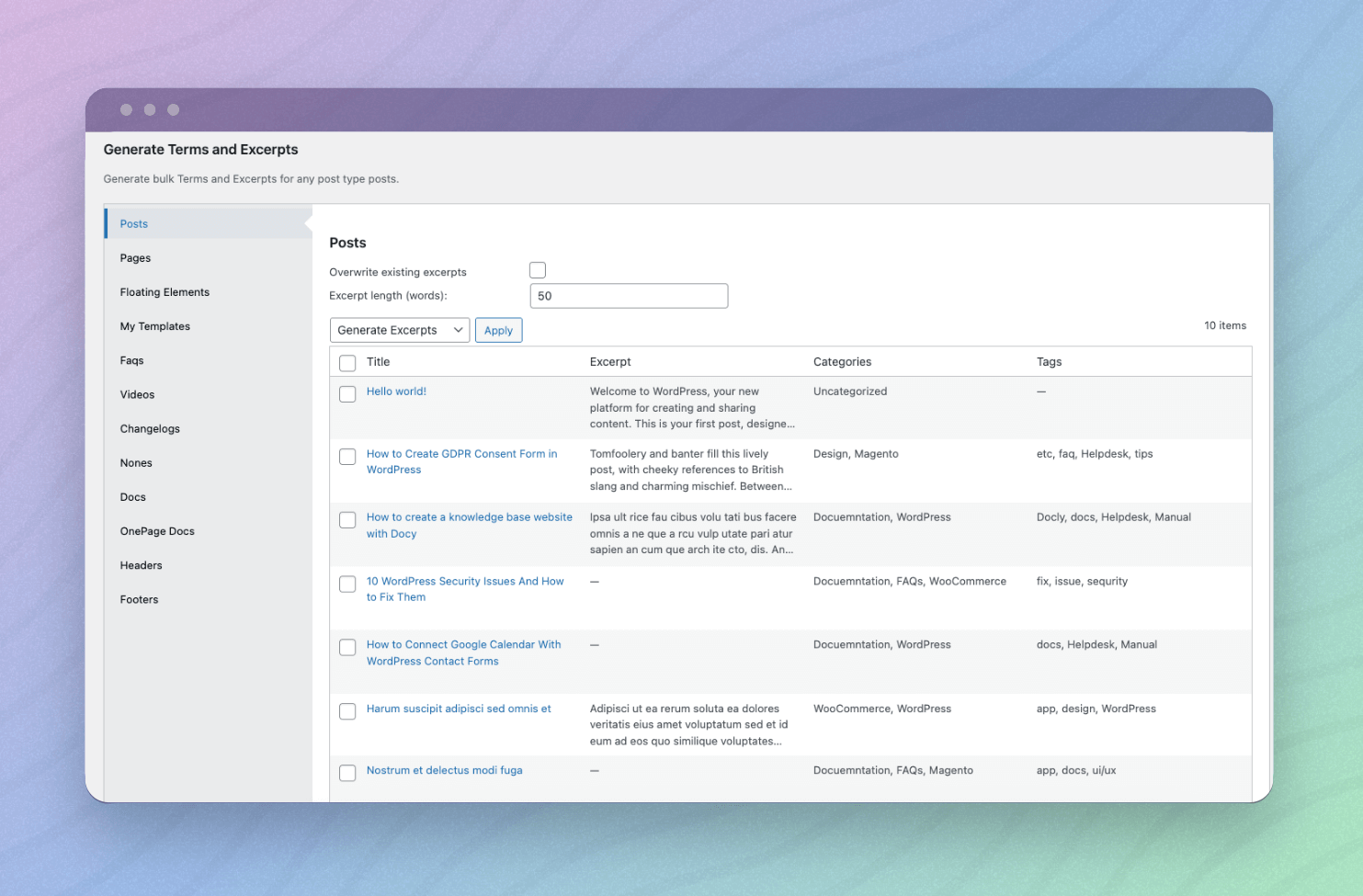1363x896 pixels.
Task: Open the Hello world! post link
Action: [396, 391]
